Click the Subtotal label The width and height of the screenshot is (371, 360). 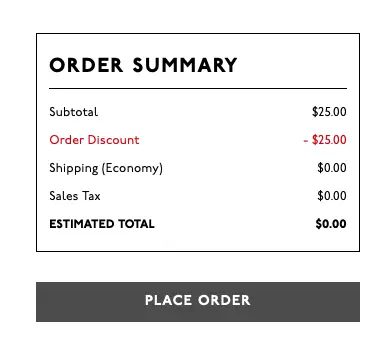coord(74,112)
